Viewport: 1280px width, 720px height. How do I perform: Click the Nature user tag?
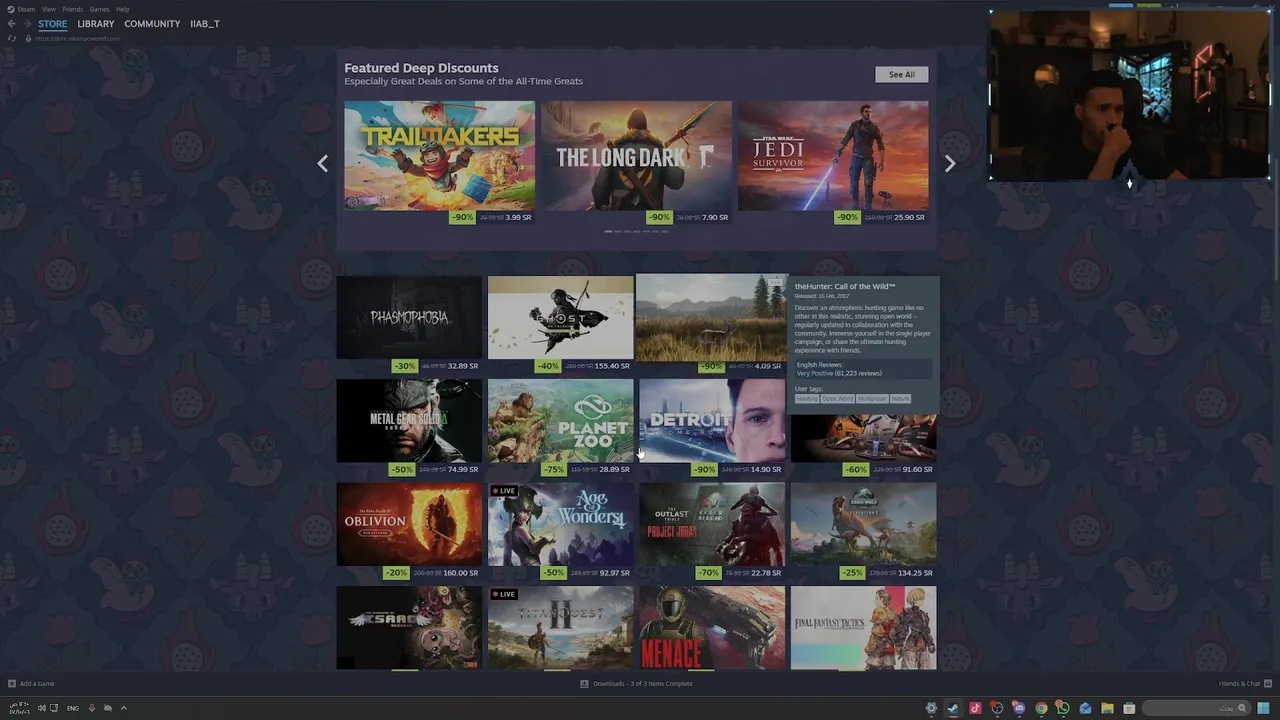pos(900,399)
